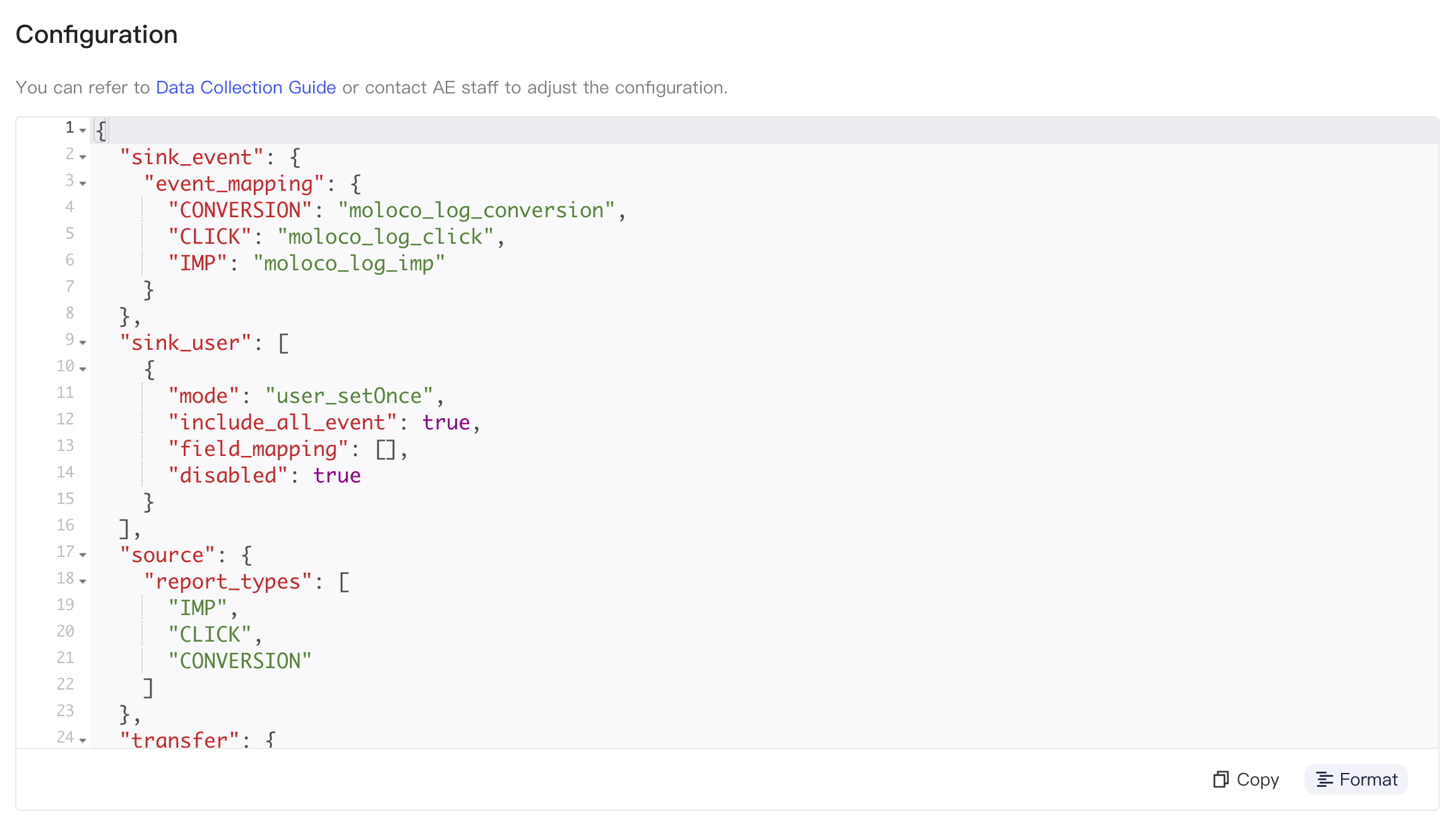
Task: Click line number 12 in gutter
Action: 65,419
